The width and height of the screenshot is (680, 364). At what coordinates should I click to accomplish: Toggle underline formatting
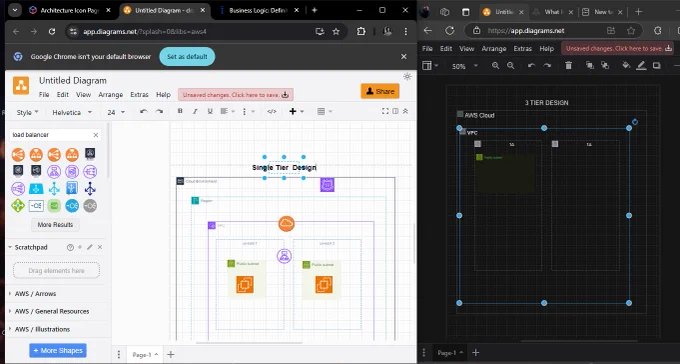[x=210, y=111]
